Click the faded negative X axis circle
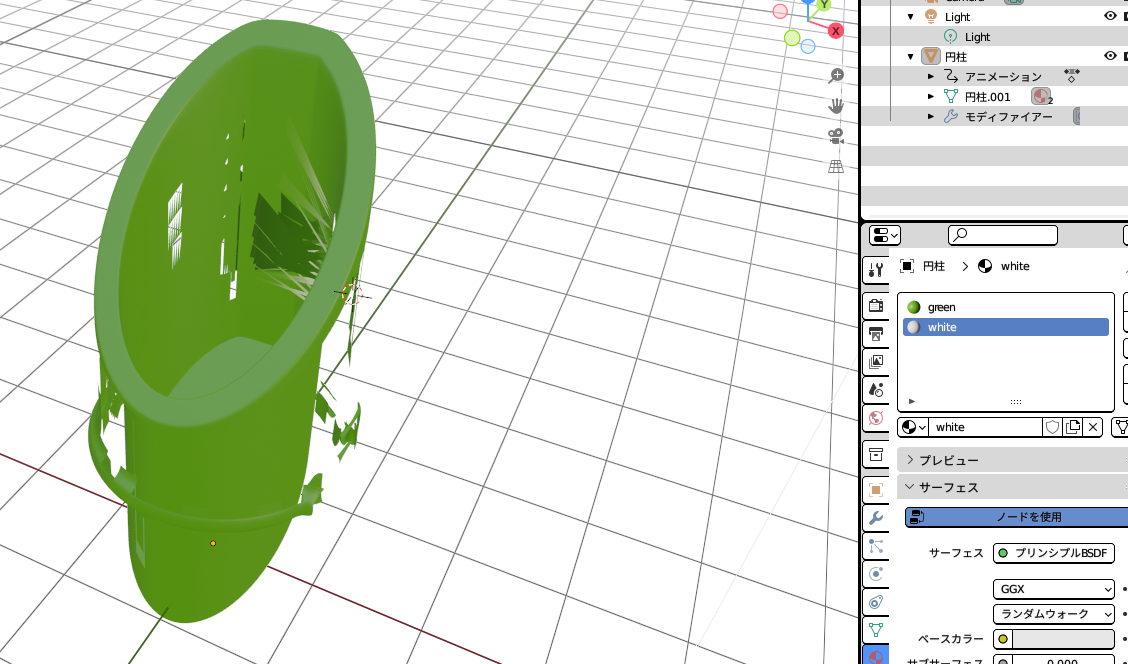This screenshot has height=664, width=1128. (780, 12)
